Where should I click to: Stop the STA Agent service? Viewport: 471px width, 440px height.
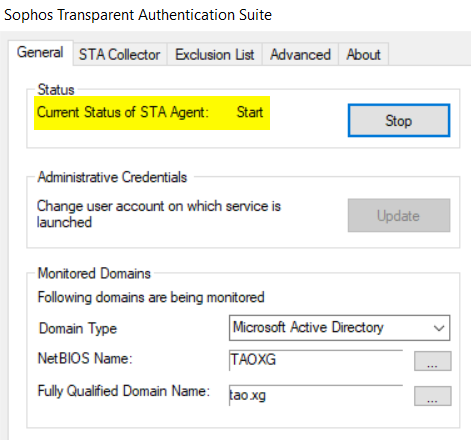(x=399, y=120)
